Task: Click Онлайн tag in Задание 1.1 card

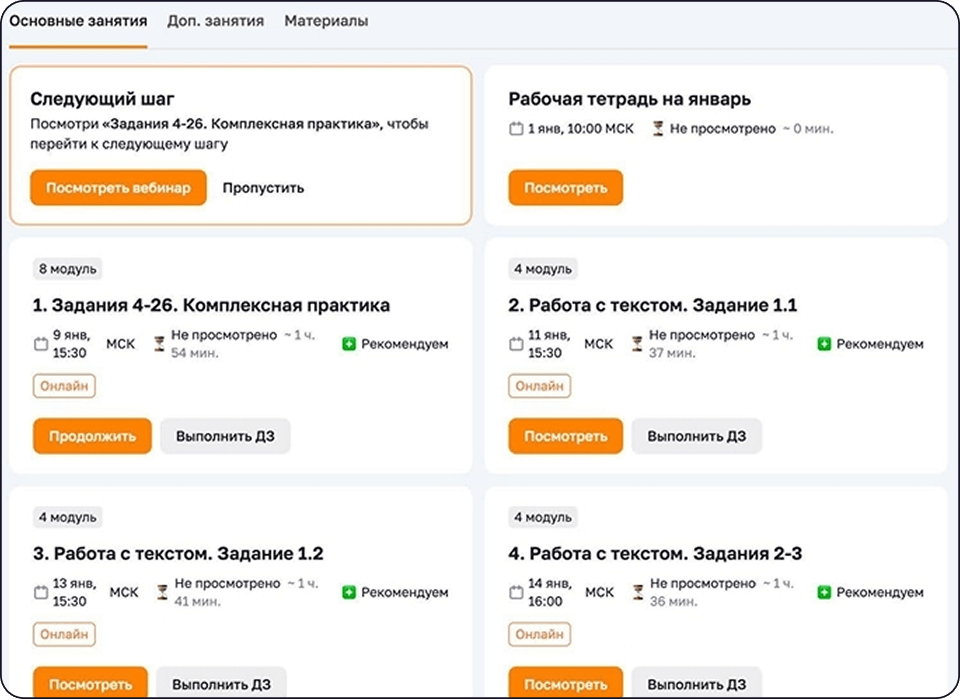Action: [x=539, y=386]
